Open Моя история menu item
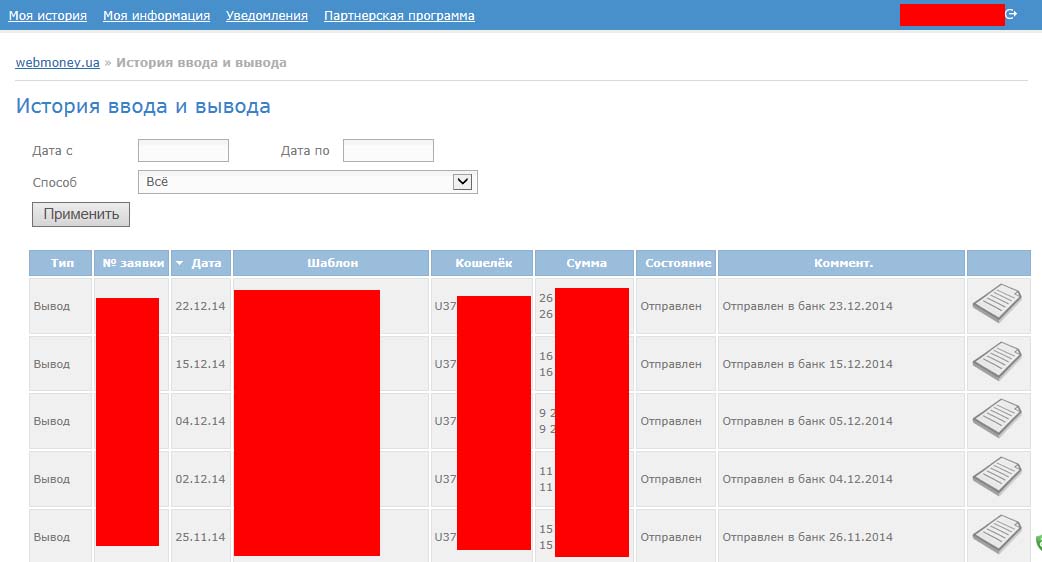The image size is (1042, 562). point(47,16)
